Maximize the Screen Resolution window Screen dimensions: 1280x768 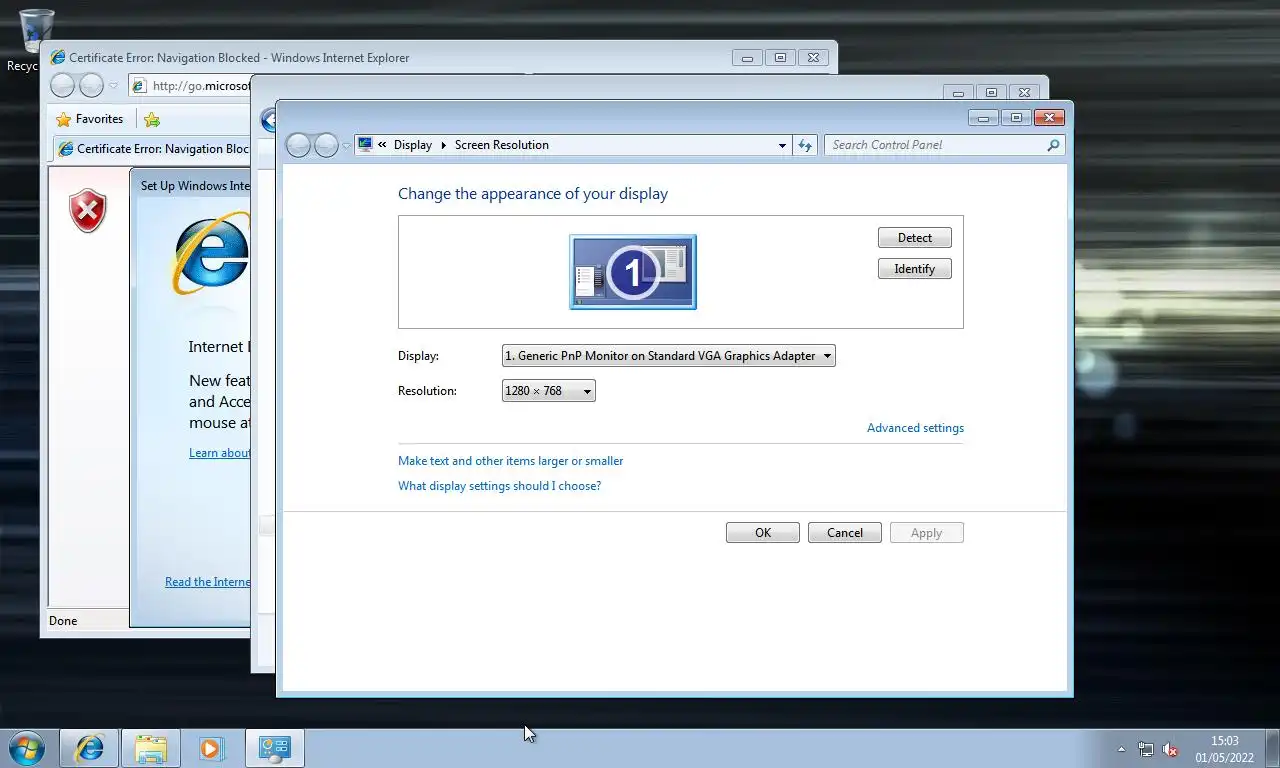1016,118
